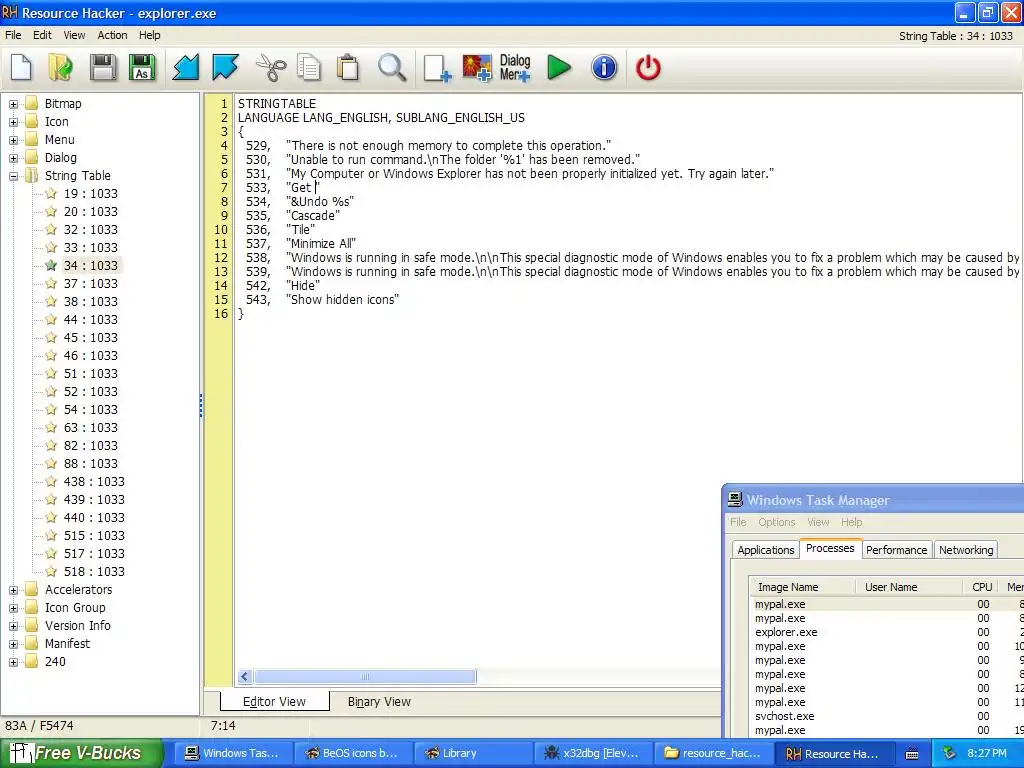This screenshot has width=1024, height=768.
Task: Select string table 518 : 1033
Action: pyautogui.click(x=94, y=572)
